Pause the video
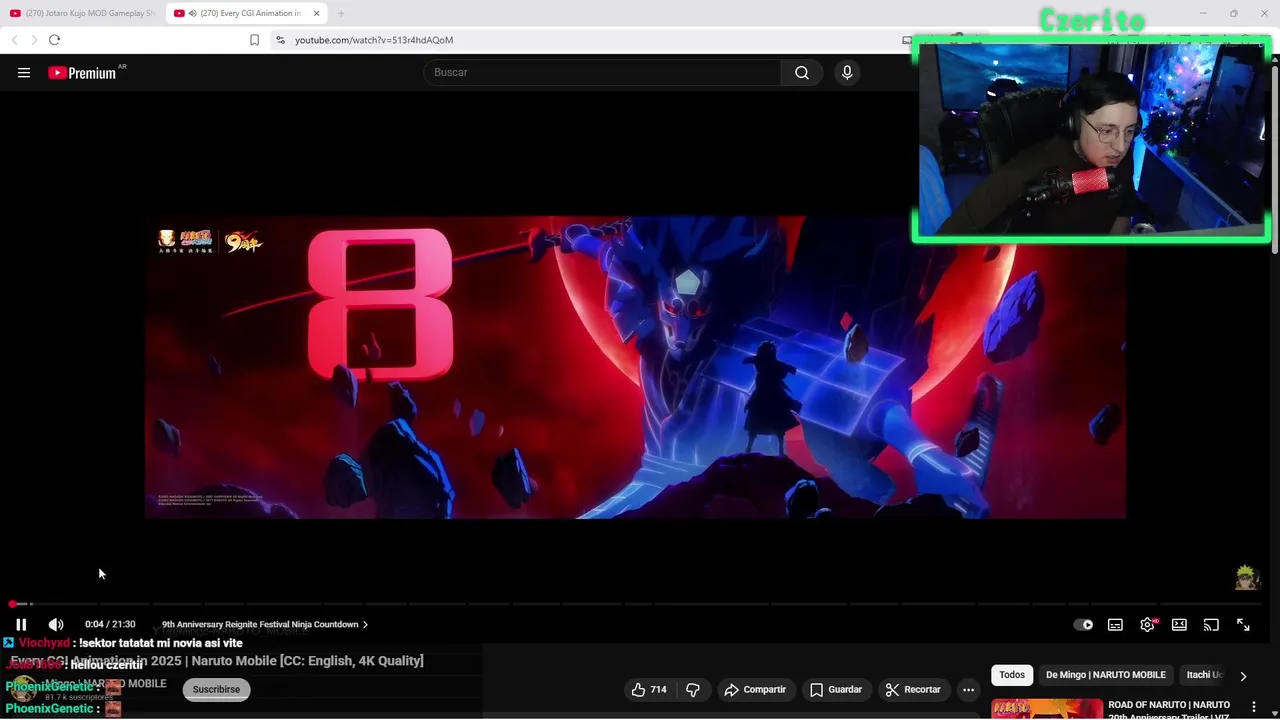Image resolution: width=1280 pixels, height=720 pixels. [x=21, y=624]
